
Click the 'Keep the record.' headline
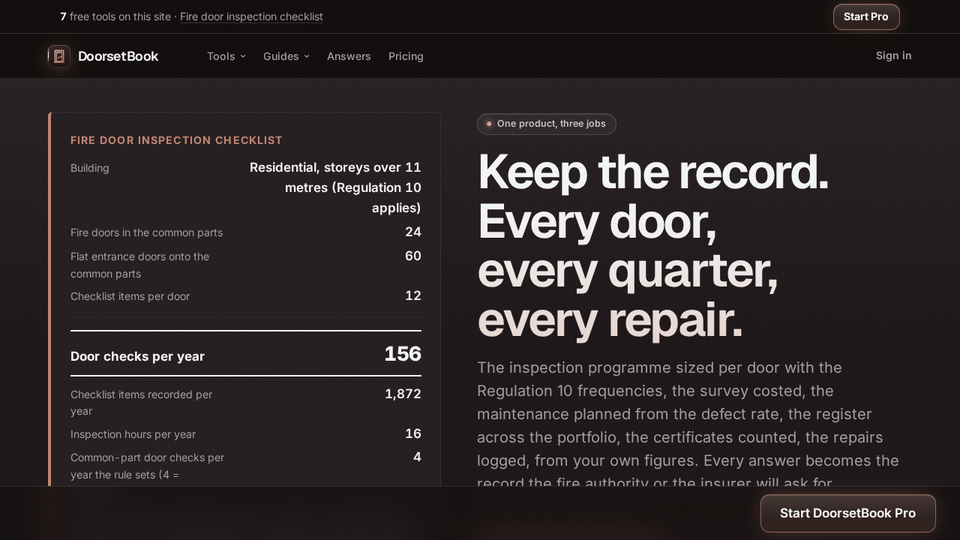click(653, 172)
